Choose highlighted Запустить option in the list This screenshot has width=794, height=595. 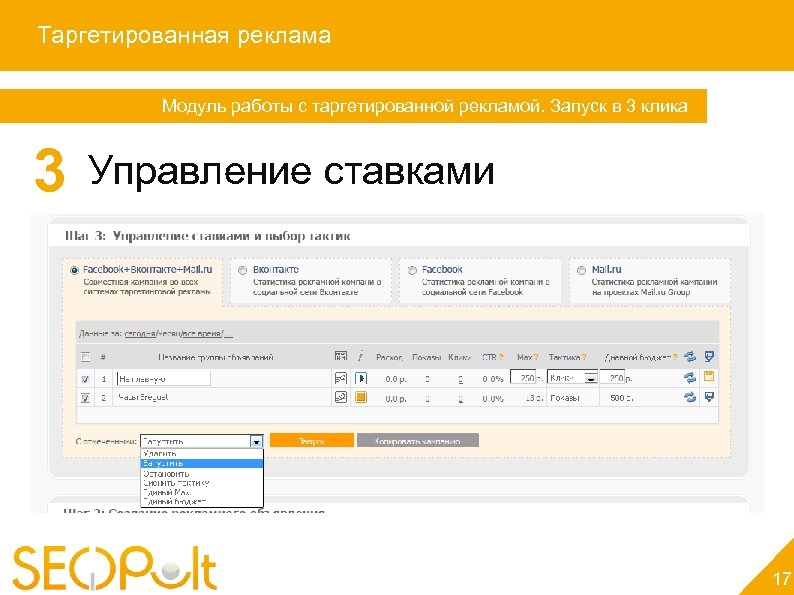point(202,463)
